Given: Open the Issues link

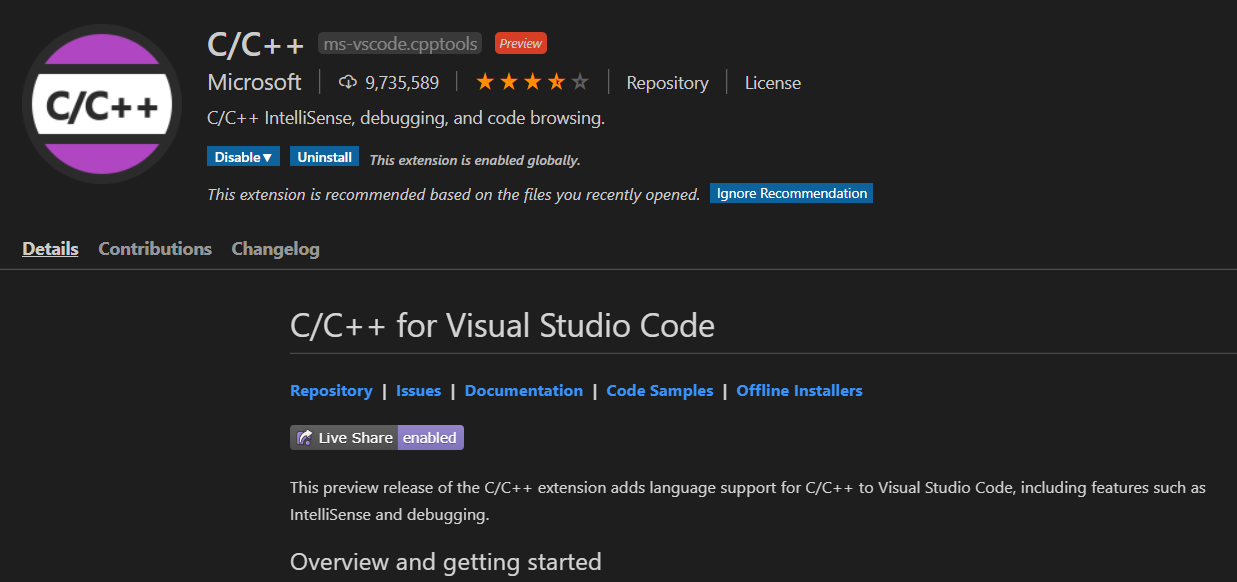Looking at the screenshot, I should pos(418,391).
